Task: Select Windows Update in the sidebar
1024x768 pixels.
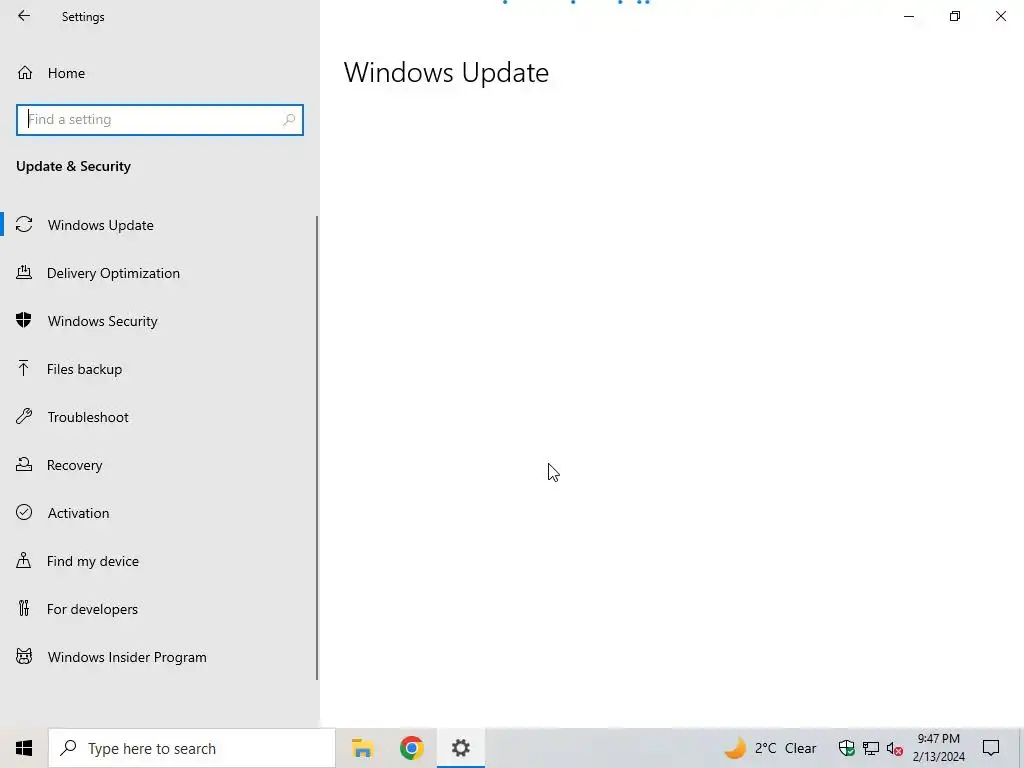Action: point(159,225)
